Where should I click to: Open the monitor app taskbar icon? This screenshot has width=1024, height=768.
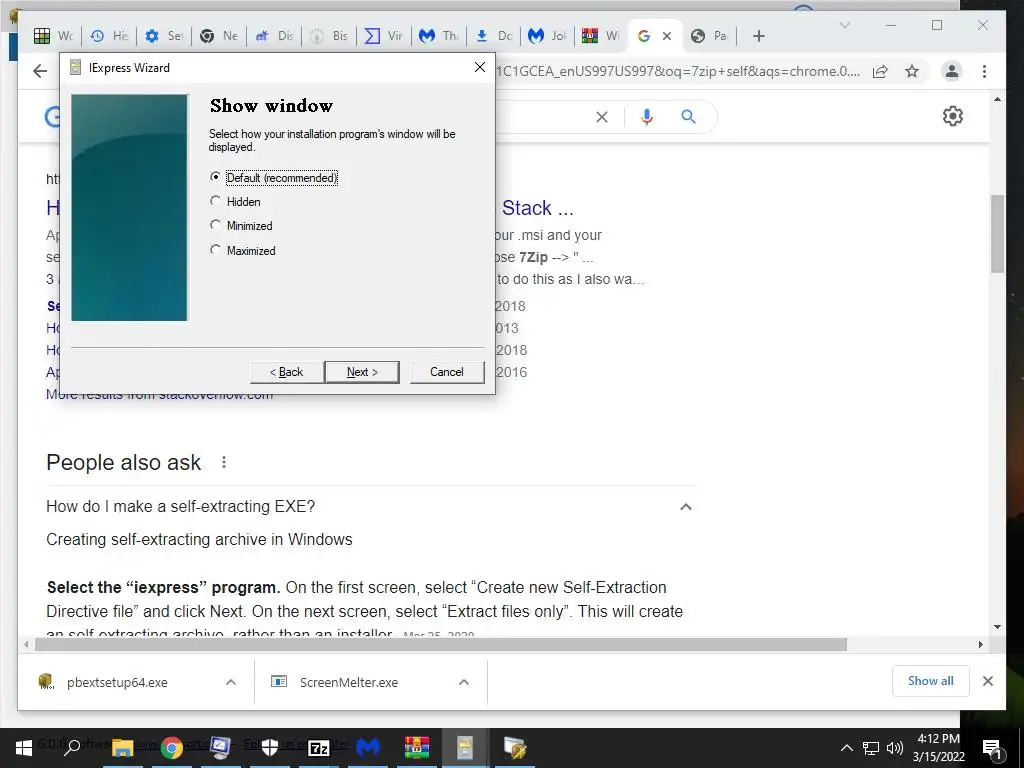(220, 747)
